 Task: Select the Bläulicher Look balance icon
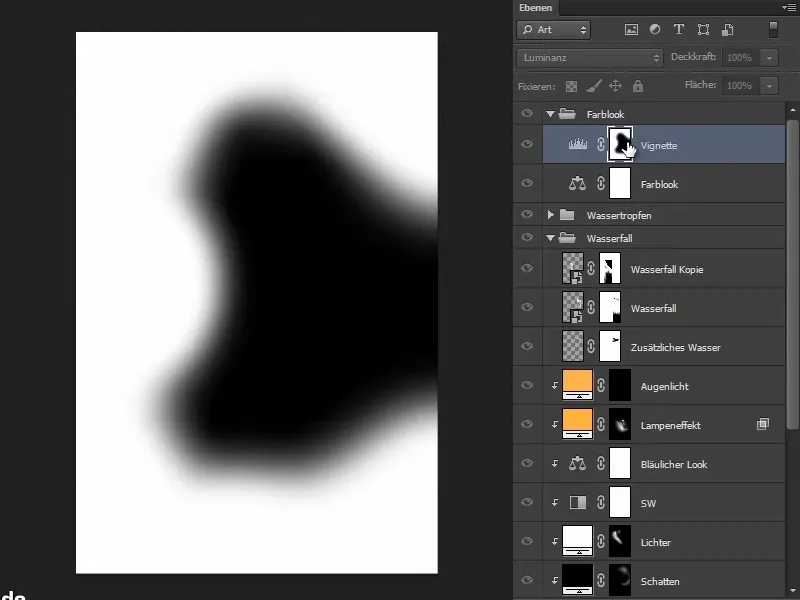(x=577, y=463)
